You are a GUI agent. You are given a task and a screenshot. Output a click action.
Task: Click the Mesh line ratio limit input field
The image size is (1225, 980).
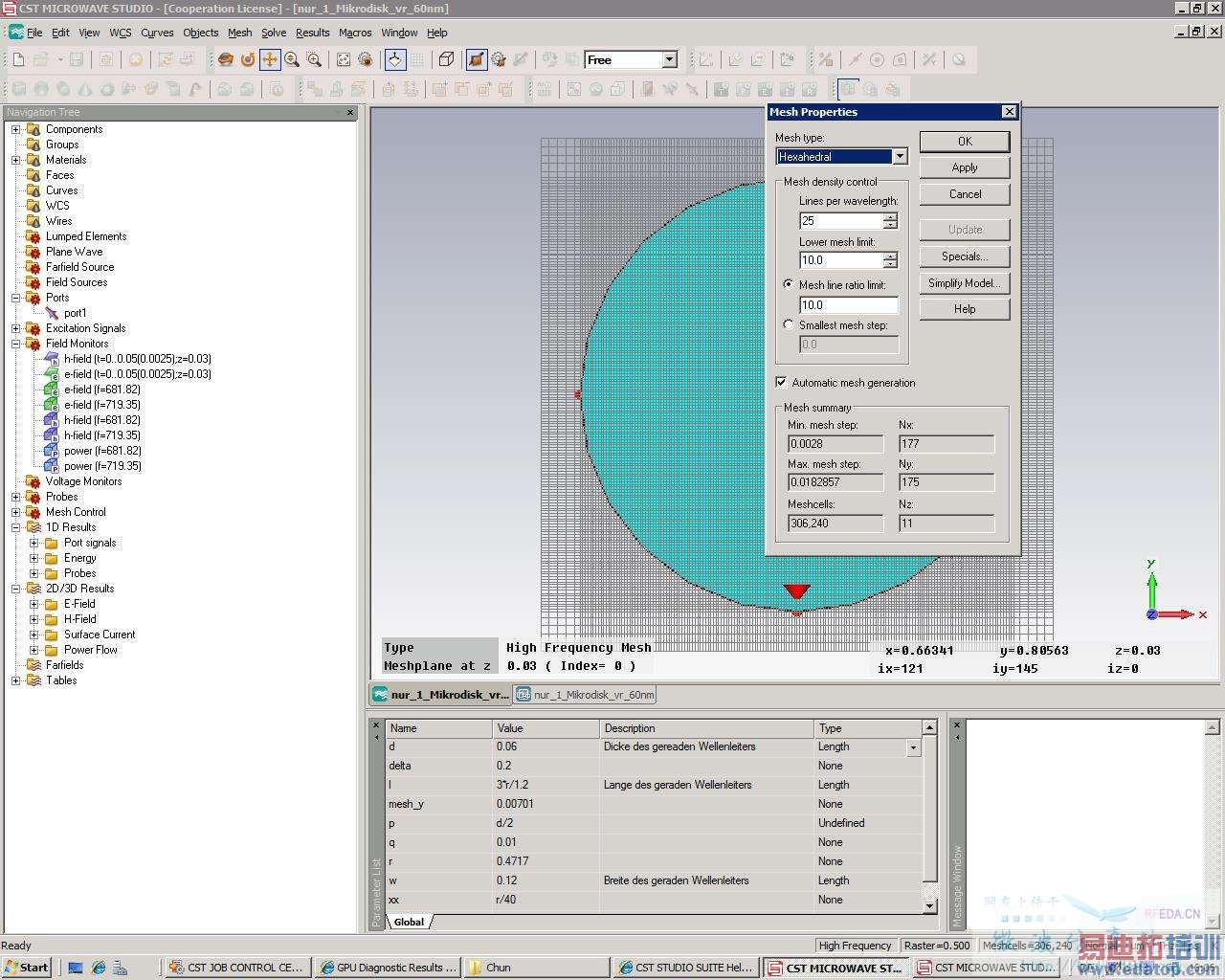pos(849,305)
